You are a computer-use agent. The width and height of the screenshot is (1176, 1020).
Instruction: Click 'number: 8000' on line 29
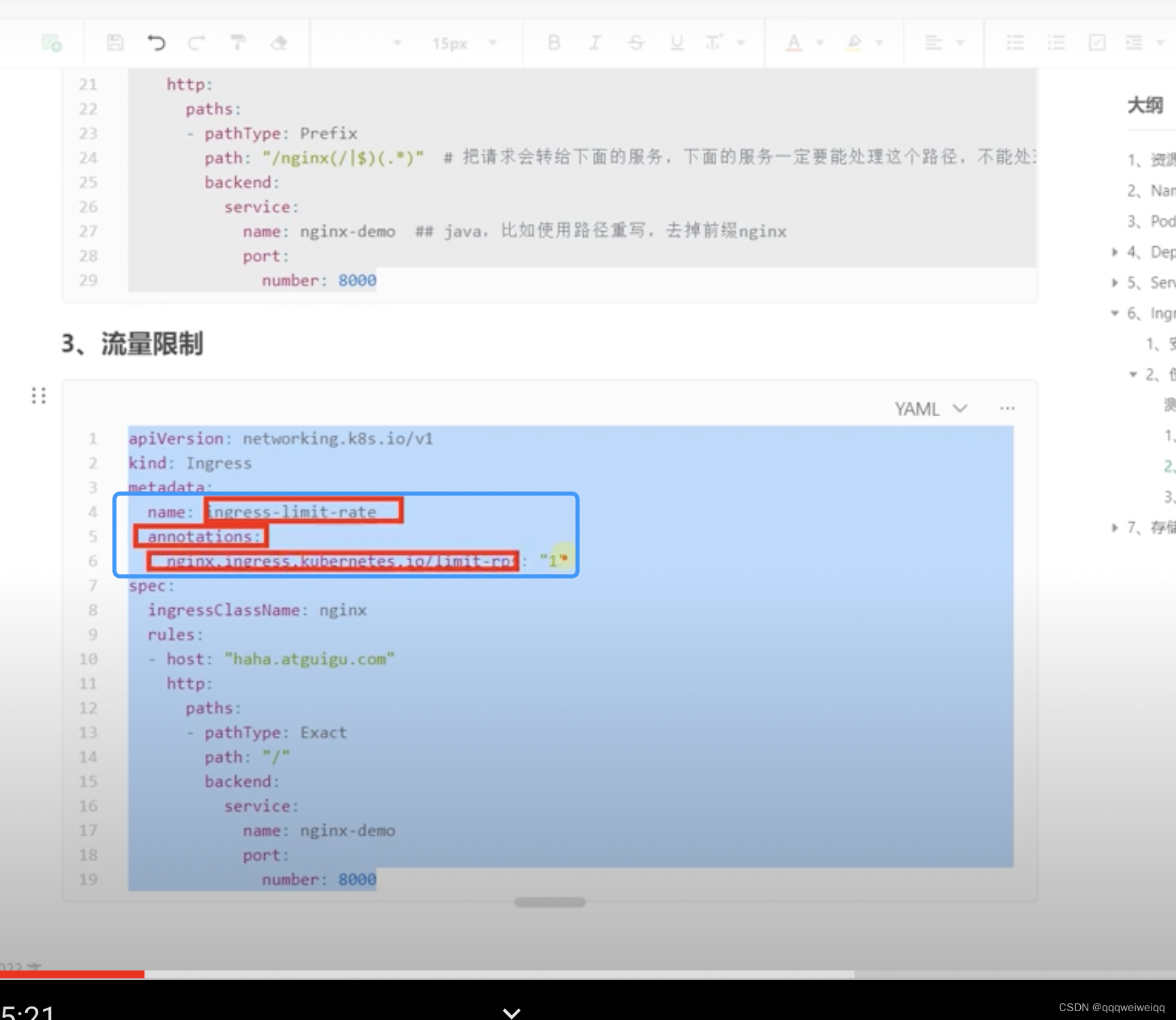[319, 280]
